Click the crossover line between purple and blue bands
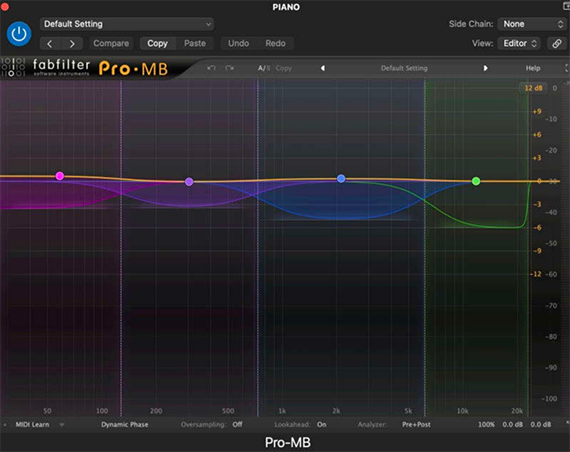 coord(258,247)
